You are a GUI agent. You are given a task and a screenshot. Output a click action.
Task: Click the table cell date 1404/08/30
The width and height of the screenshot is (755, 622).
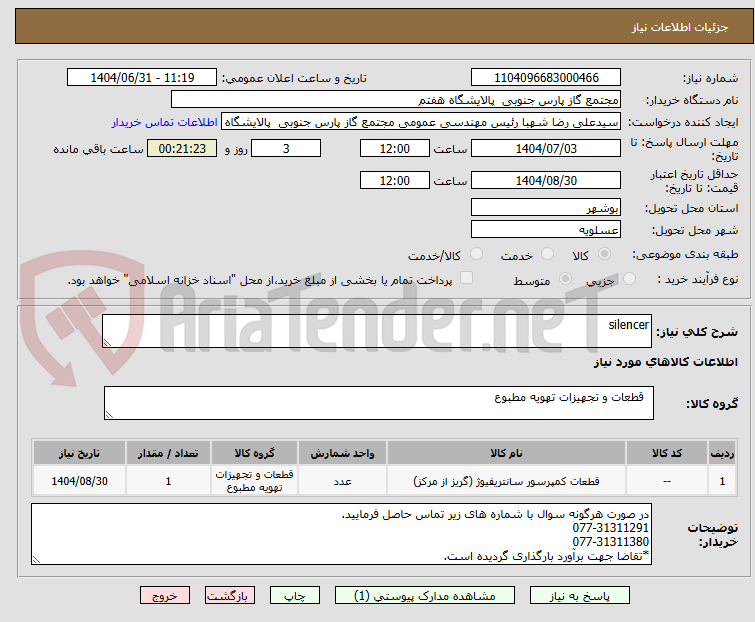[x=79, y=481]
